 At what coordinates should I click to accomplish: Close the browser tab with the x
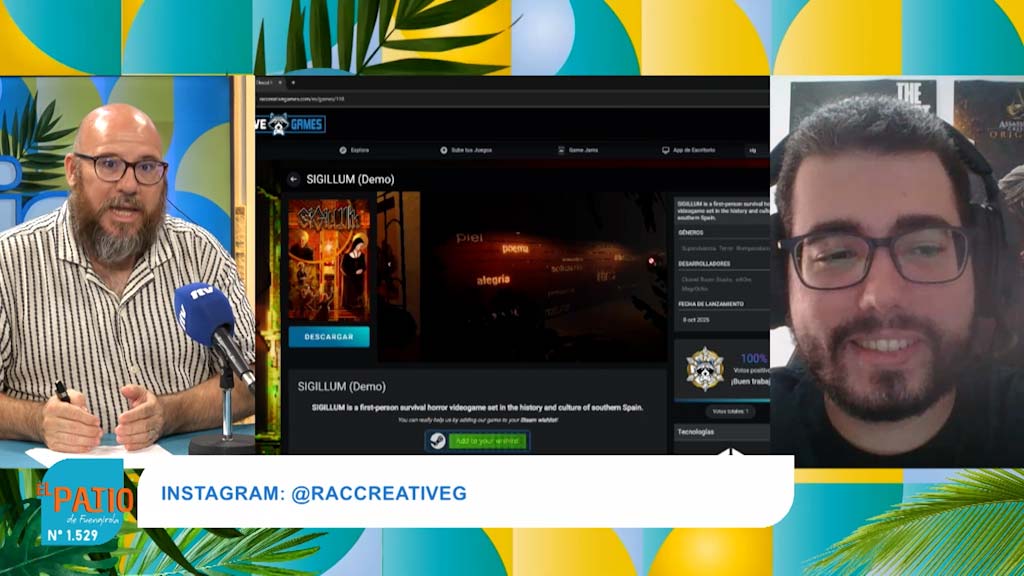click(x=280, y=83)
